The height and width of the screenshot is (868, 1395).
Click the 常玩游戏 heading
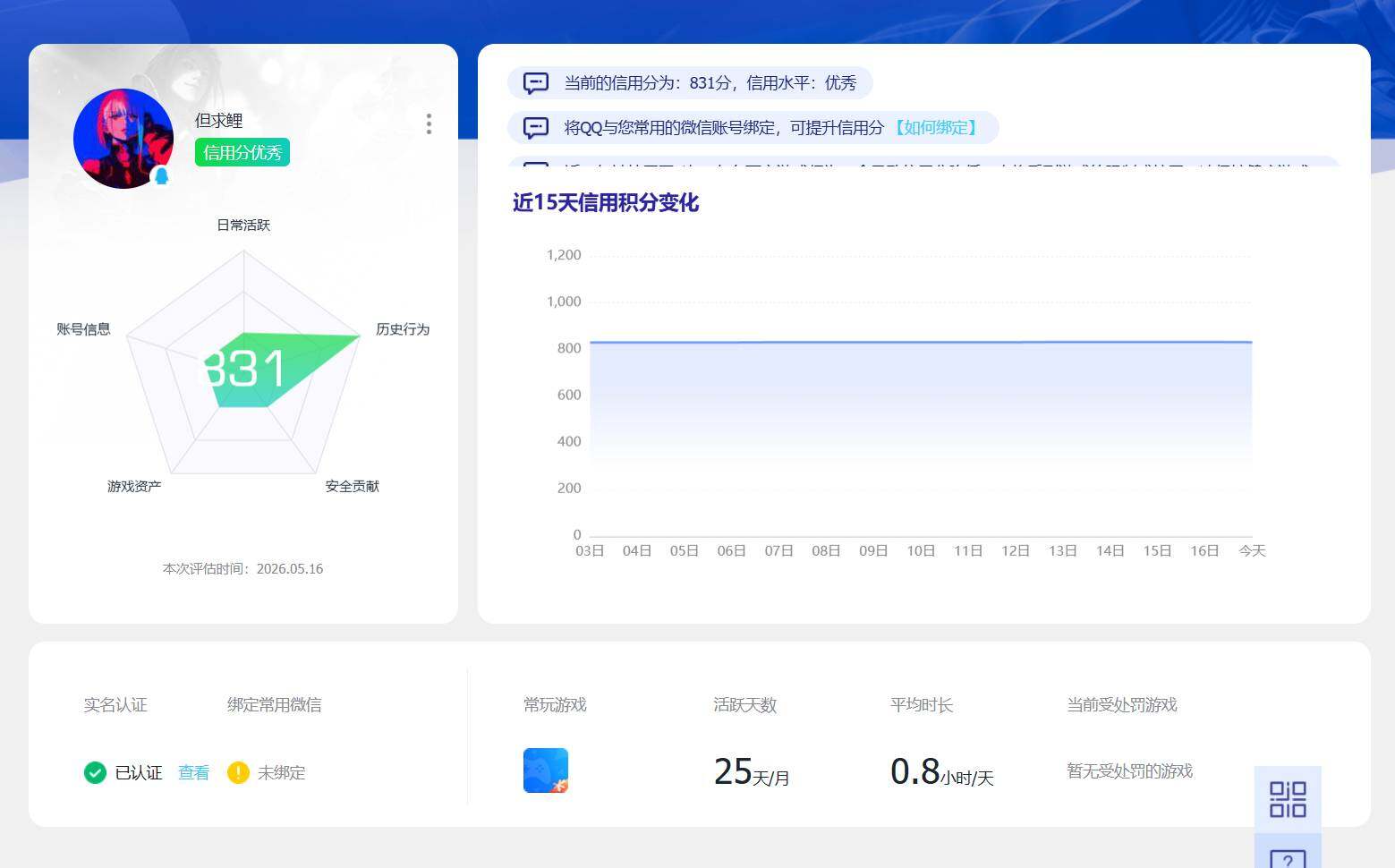[x=555, y=705]
